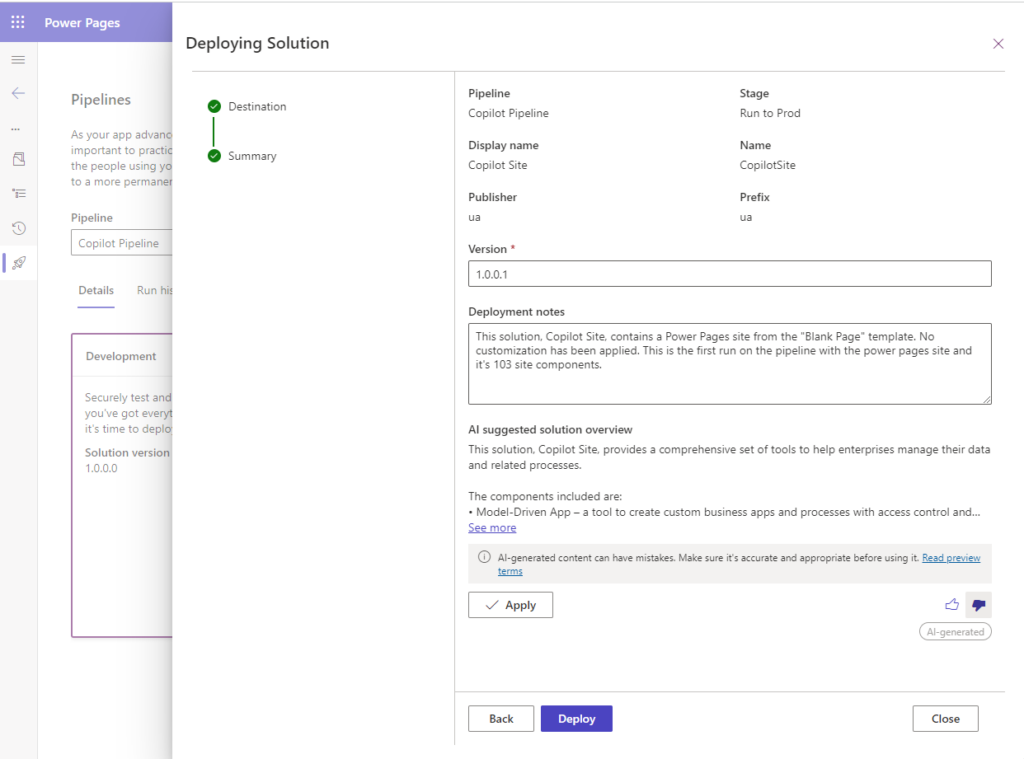Click the Deploy button
The height and width of the screenshot is (759, 1024).
pos(577,719)
